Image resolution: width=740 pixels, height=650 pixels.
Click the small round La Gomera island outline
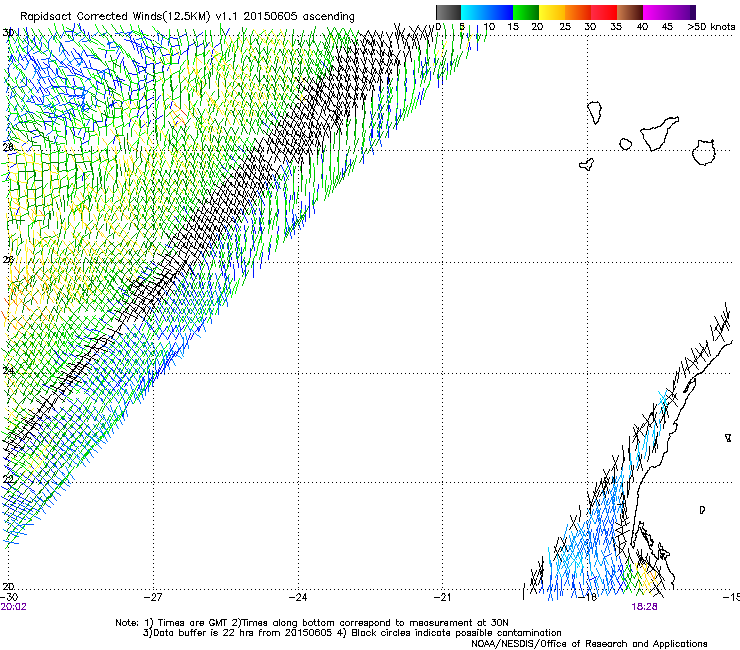[626, 144]
